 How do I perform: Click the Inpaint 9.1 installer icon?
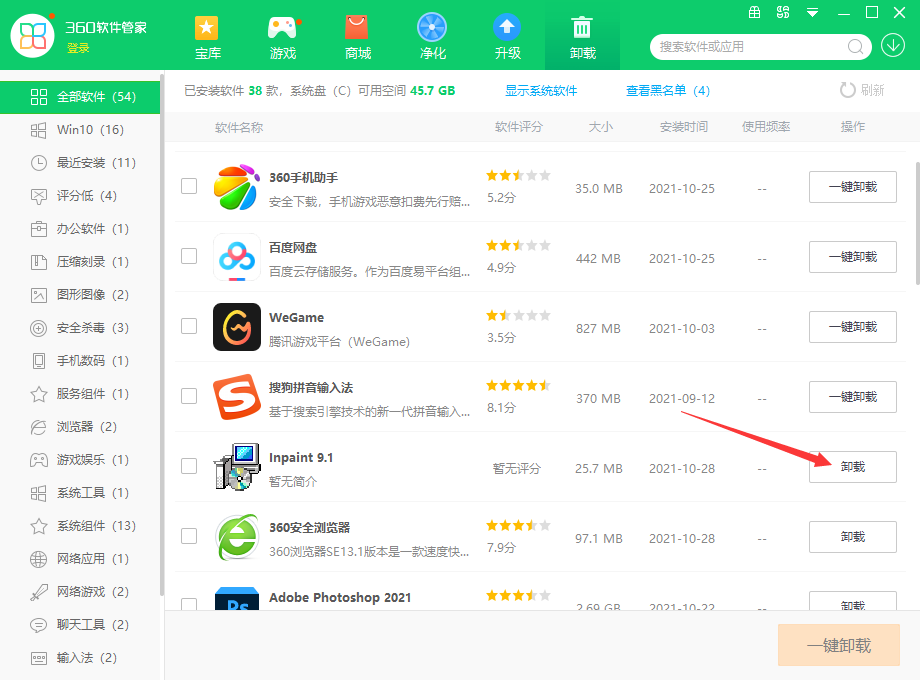click(237, 466)
